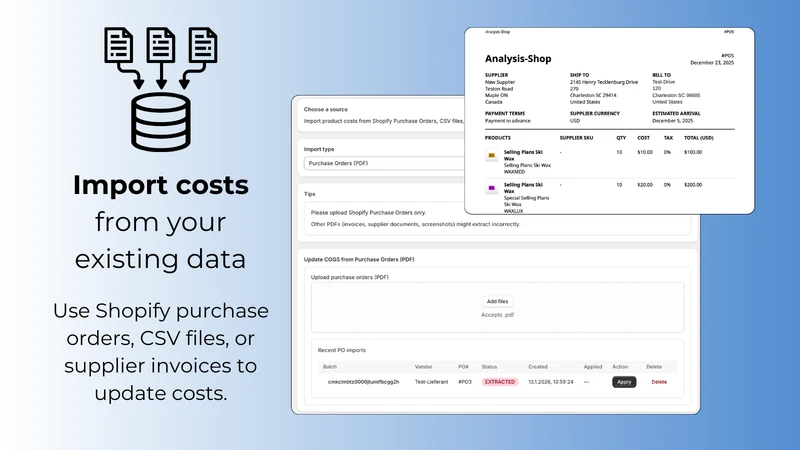Click the database with documents import icon
Screen dimensions: 800x450
[161, 89]
